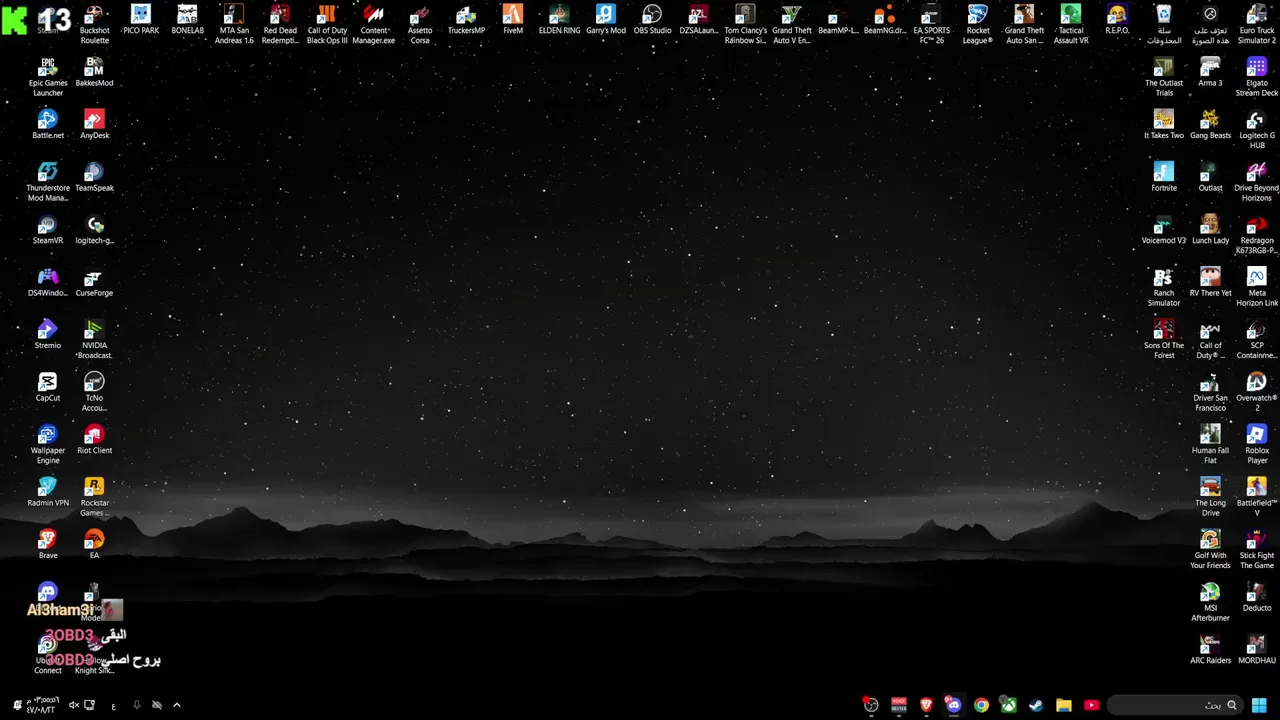1280x720 pixels.
Task: Launch the Epic Games Launcher
Action: tap(48, 77)
